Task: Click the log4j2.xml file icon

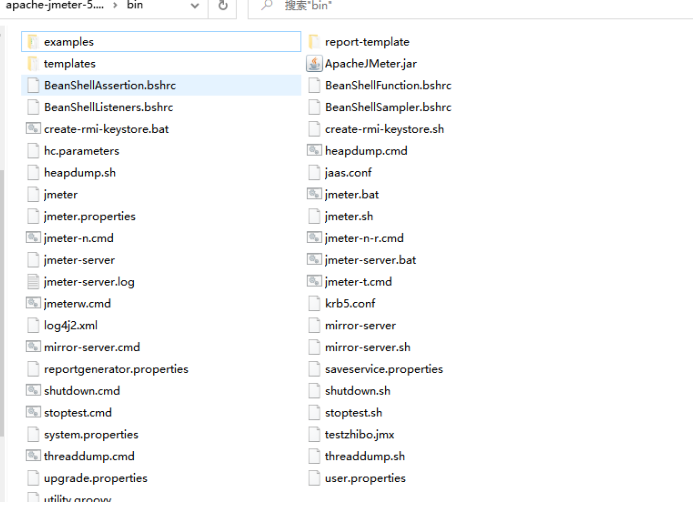Action: click(x=33, y=325)
